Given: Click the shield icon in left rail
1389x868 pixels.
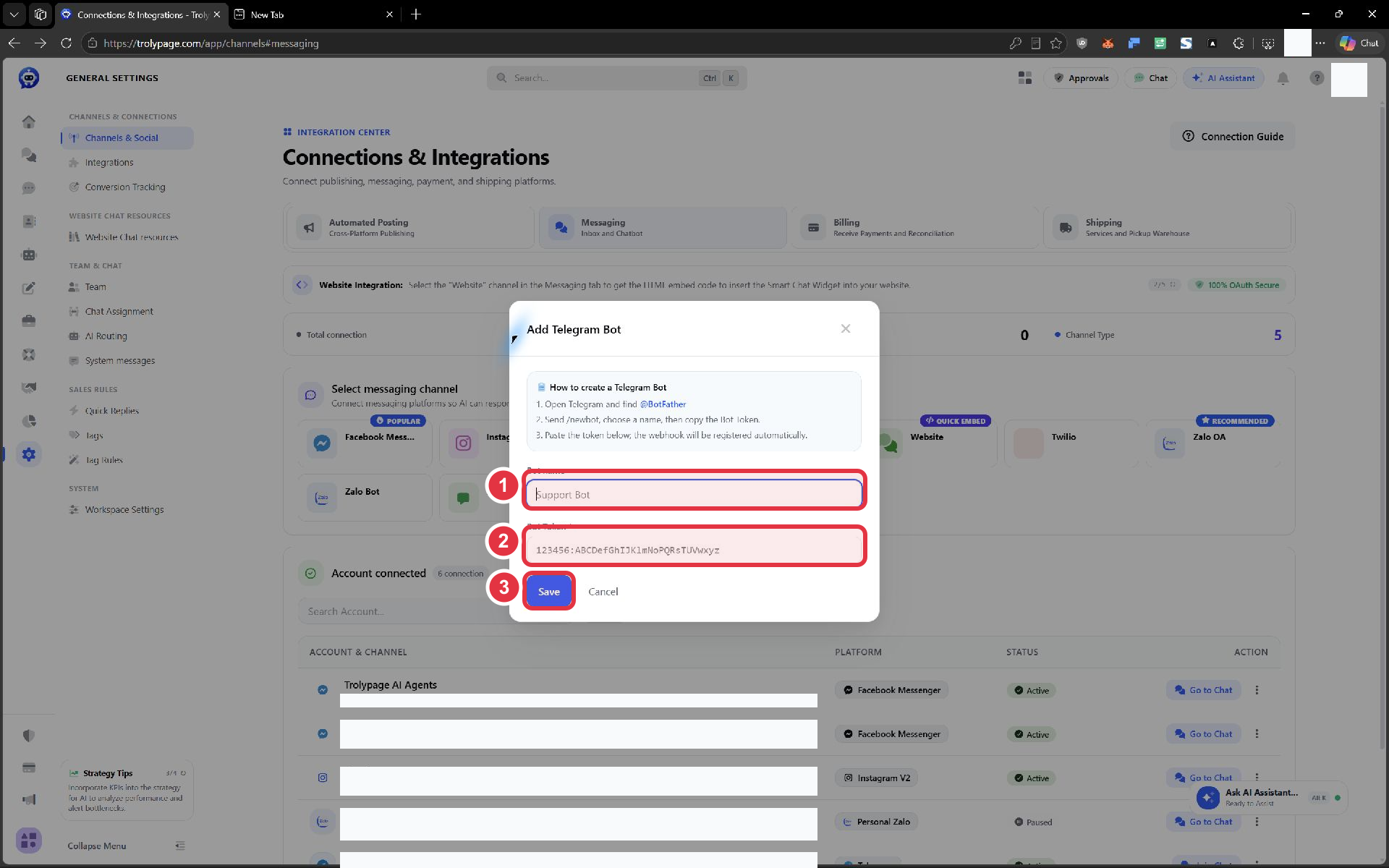Looking at the screenshot, I should point(29,736).
